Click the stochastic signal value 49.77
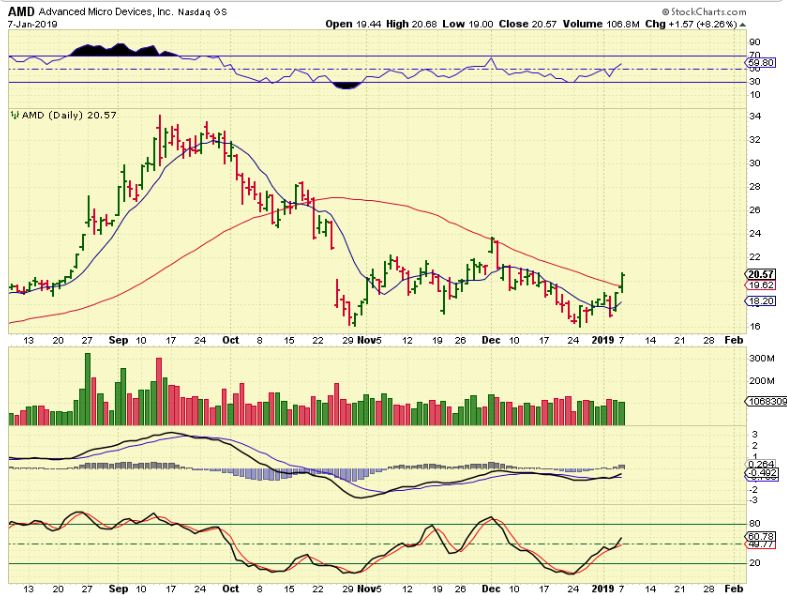This screenshot has height=595, width=787. point(761,544)
